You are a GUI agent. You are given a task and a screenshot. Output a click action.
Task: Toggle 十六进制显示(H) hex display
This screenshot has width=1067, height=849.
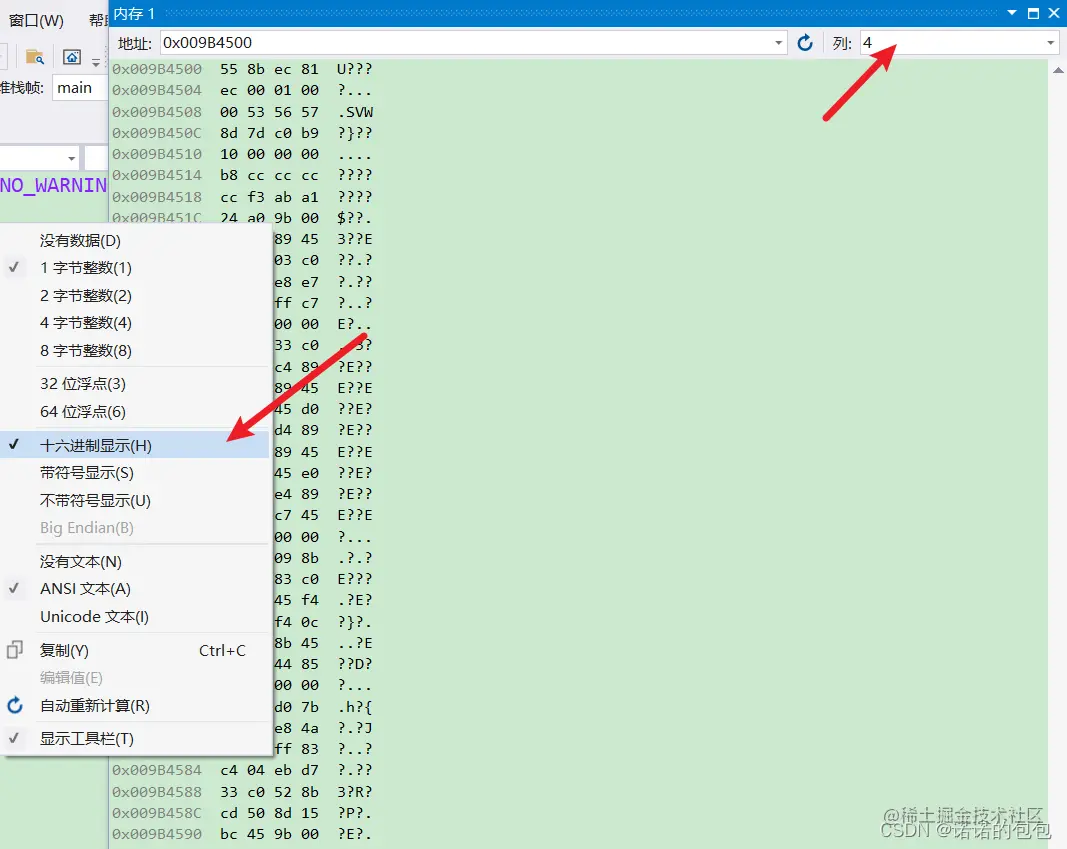click(x=135, y=445)
